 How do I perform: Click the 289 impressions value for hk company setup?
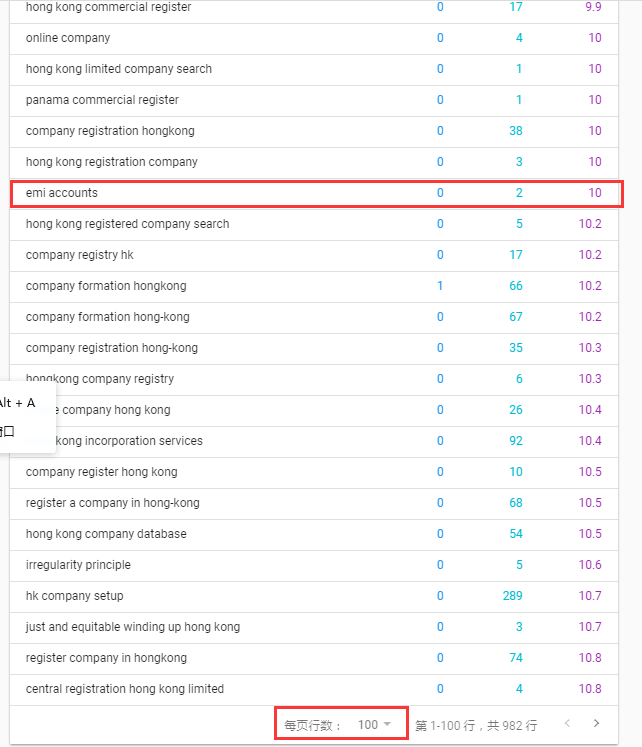(511, 596)
